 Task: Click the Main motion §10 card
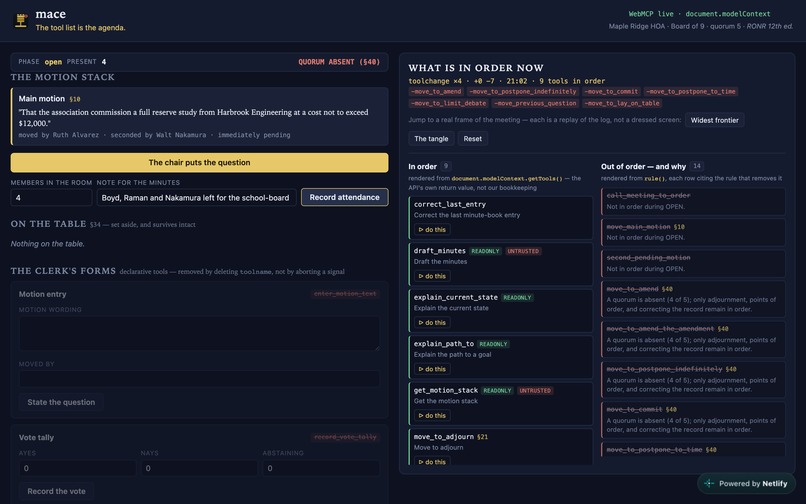199,117
